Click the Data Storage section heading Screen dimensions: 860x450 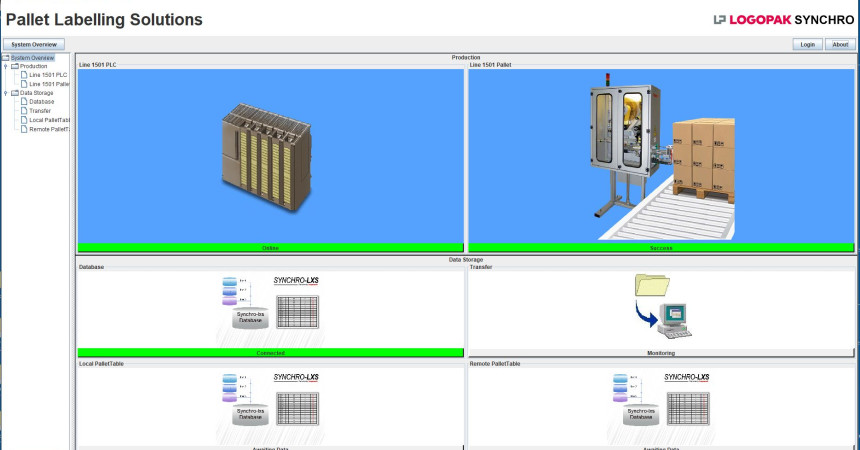tap(466, 260)
